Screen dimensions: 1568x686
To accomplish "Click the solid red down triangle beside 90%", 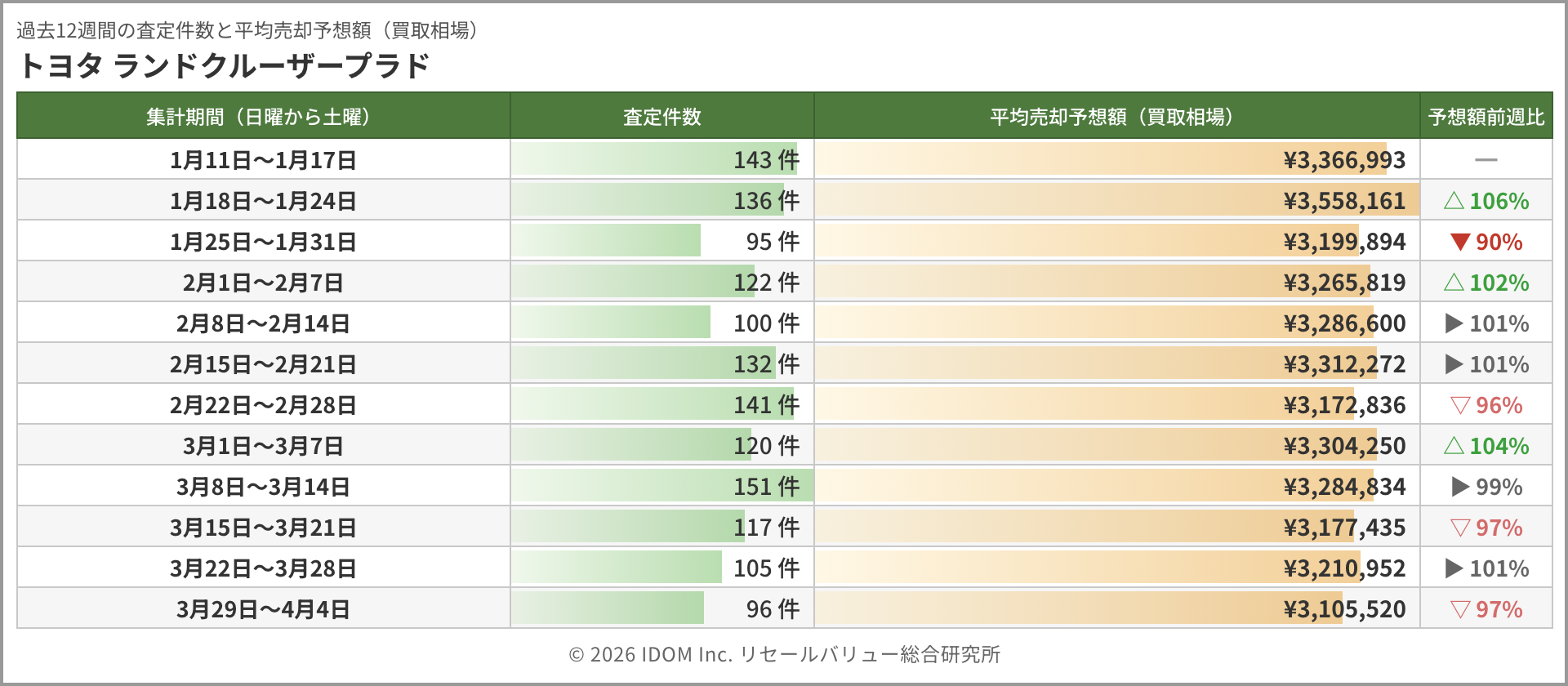I will (x=1460, y=242).
